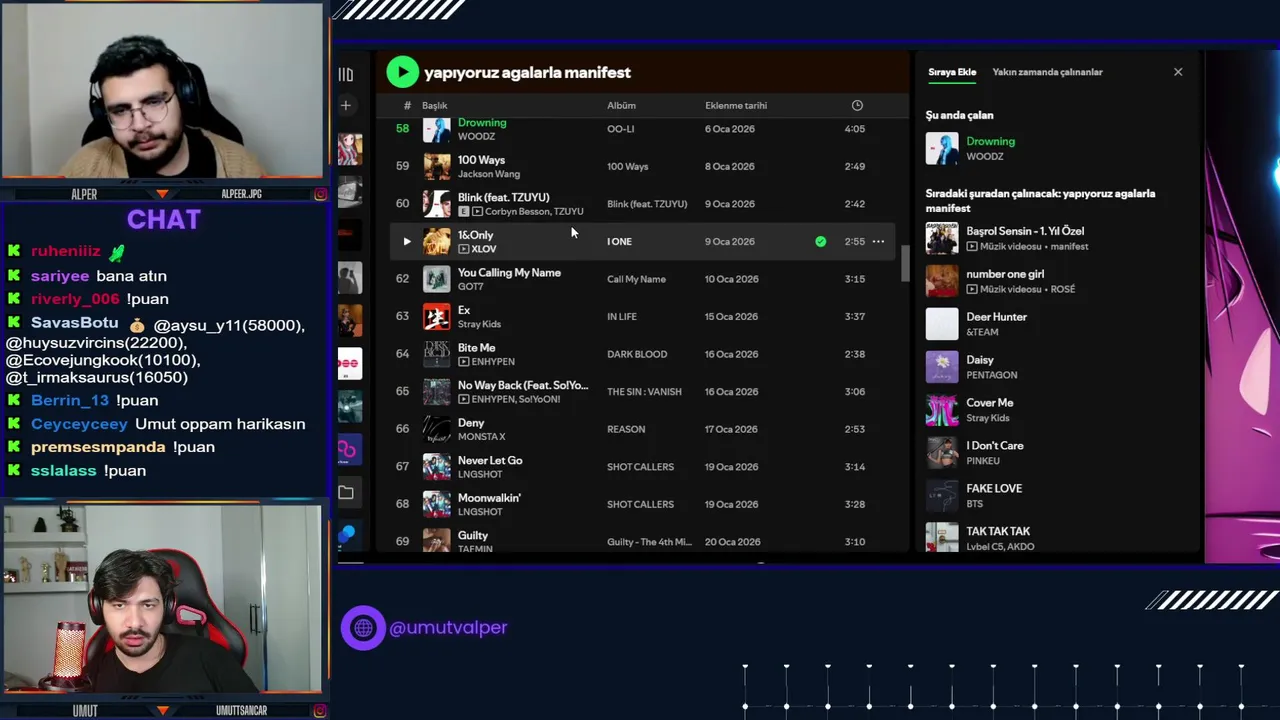Play the 1&Only track row
Viewport: 1280px width, 720px height.
406,241
